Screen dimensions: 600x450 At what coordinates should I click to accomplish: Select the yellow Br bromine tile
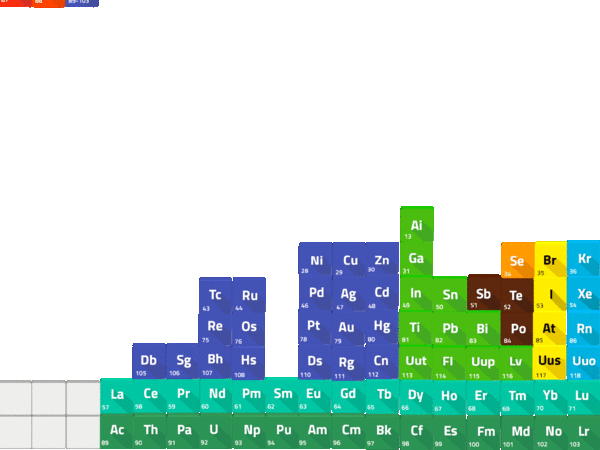click(x=551, y=259)
